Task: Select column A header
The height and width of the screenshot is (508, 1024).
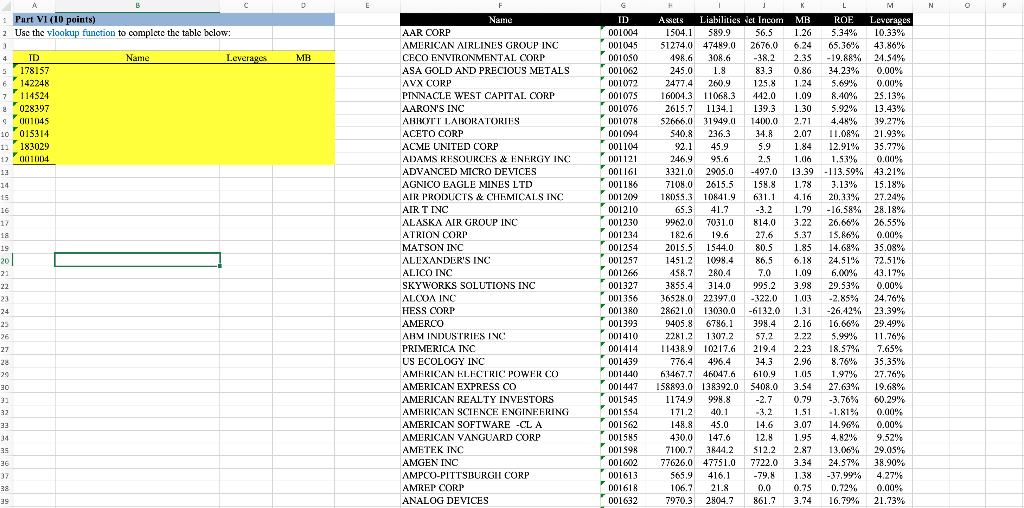Action: [34, 5]
